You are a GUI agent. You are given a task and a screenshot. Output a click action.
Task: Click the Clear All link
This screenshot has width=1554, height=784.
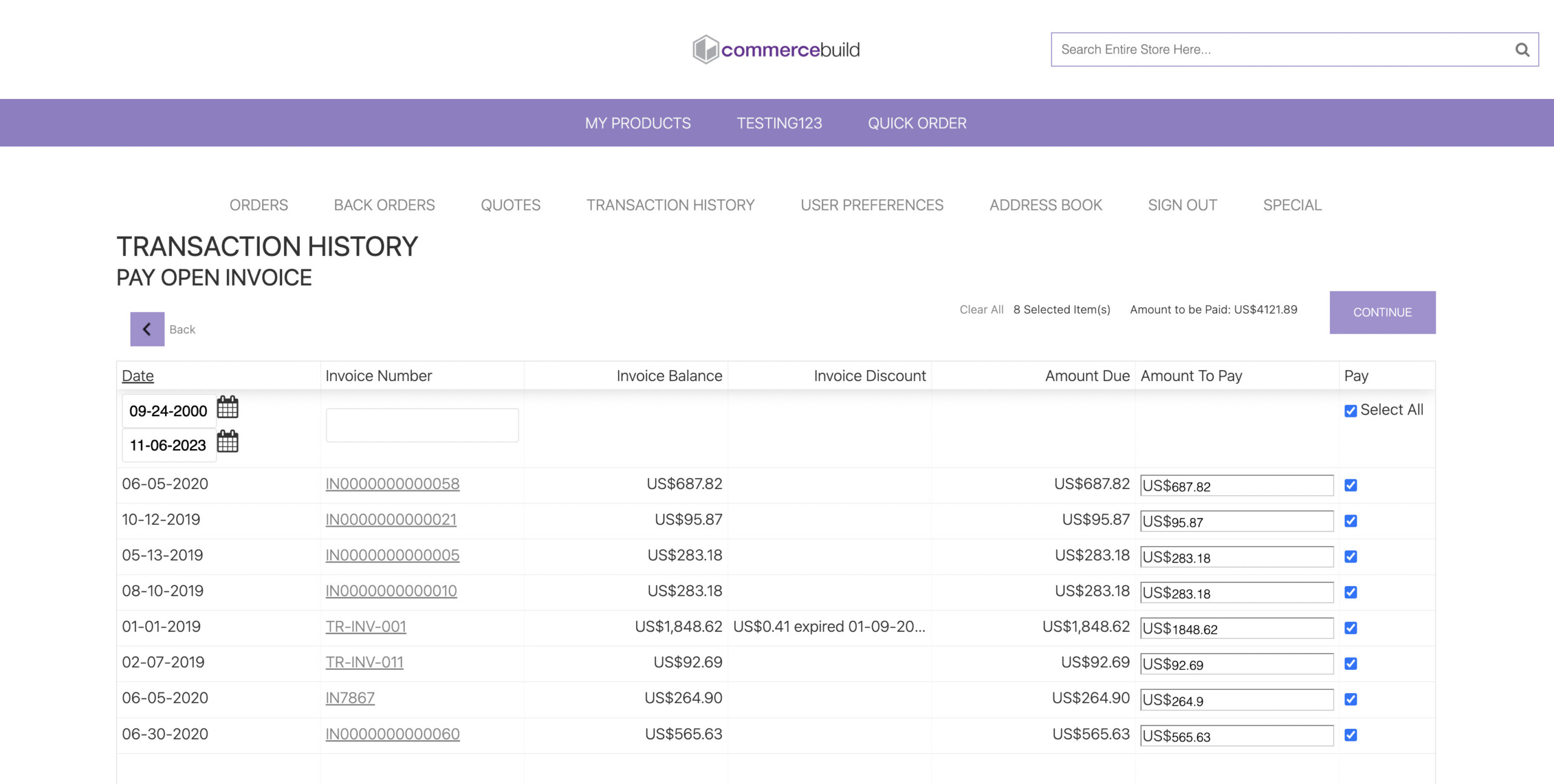tap(981, 309)
